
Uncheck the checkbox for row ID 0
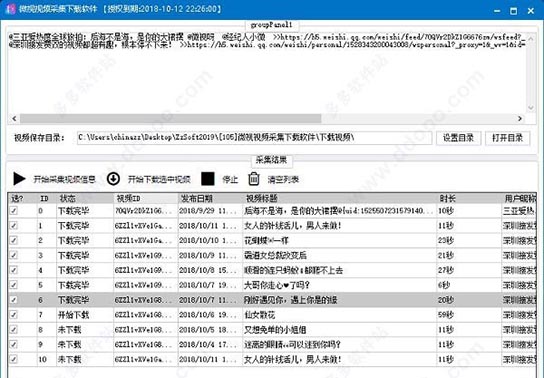(14, 211)
